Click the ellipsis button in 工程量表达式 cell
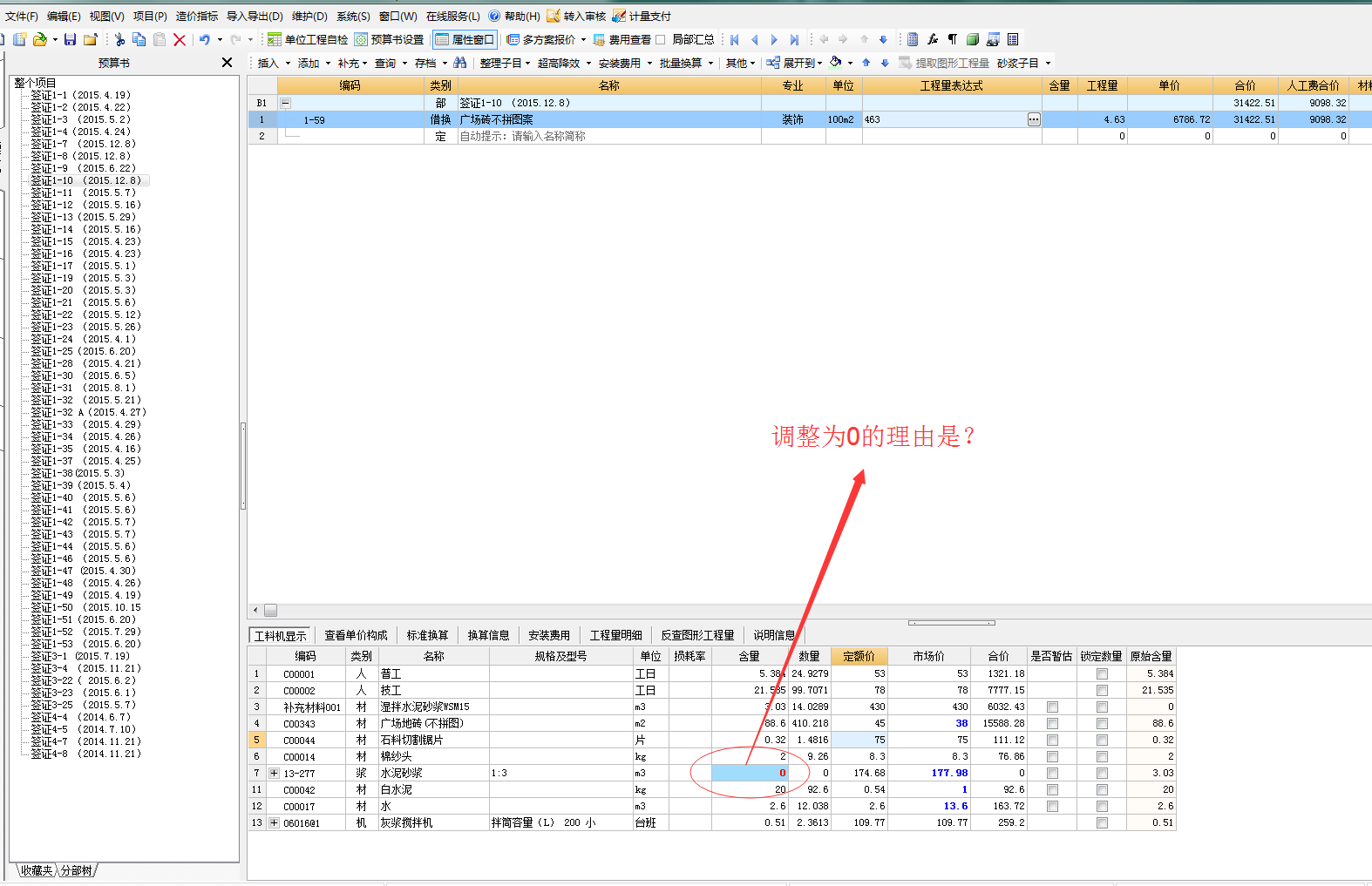Viewport: 1372px width, 886px height. (1034, 119)
